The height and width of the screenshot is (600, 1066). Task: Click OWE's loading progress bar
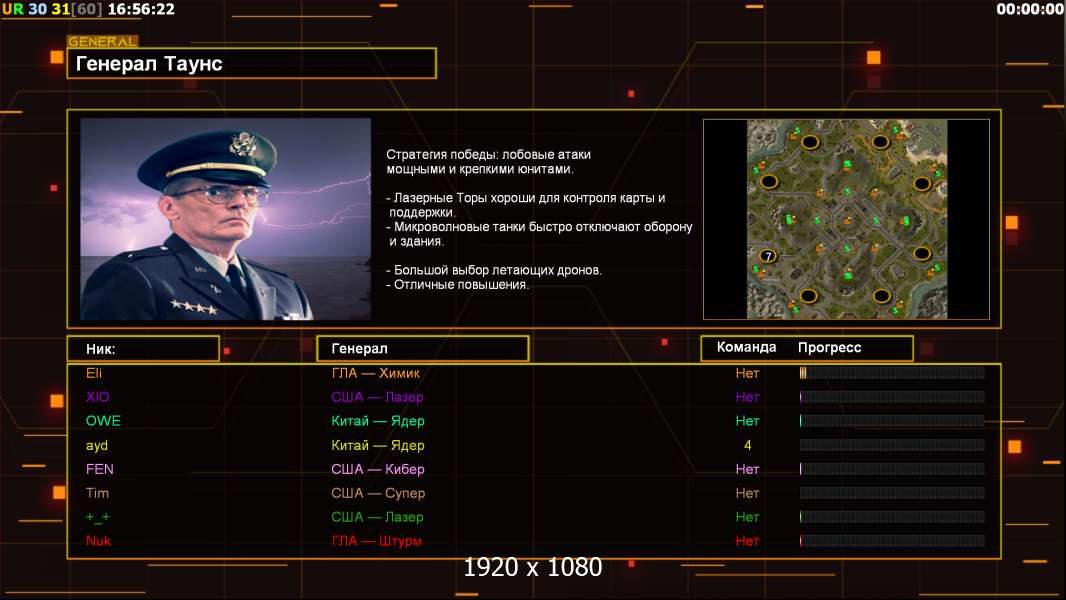click(x=892, y=421)
